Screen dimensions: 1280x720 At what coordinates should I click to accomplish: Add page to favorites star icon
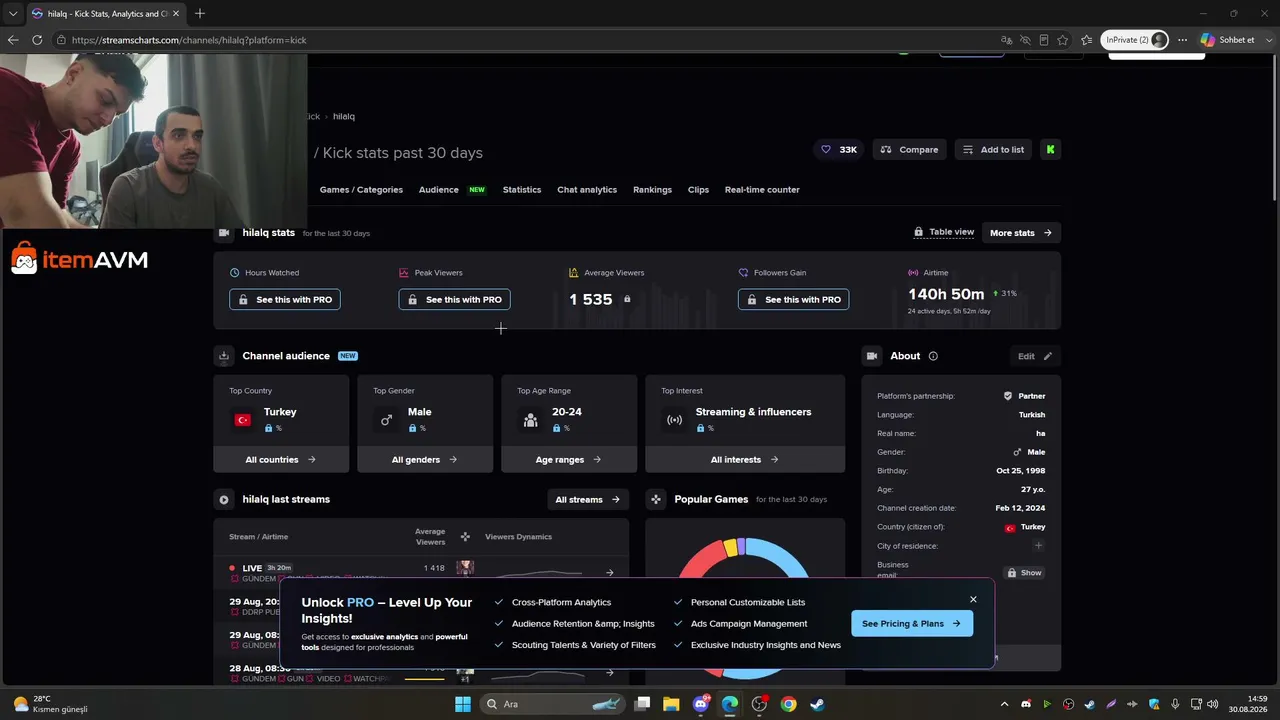pyautogui.click(x=1063, y=40)
